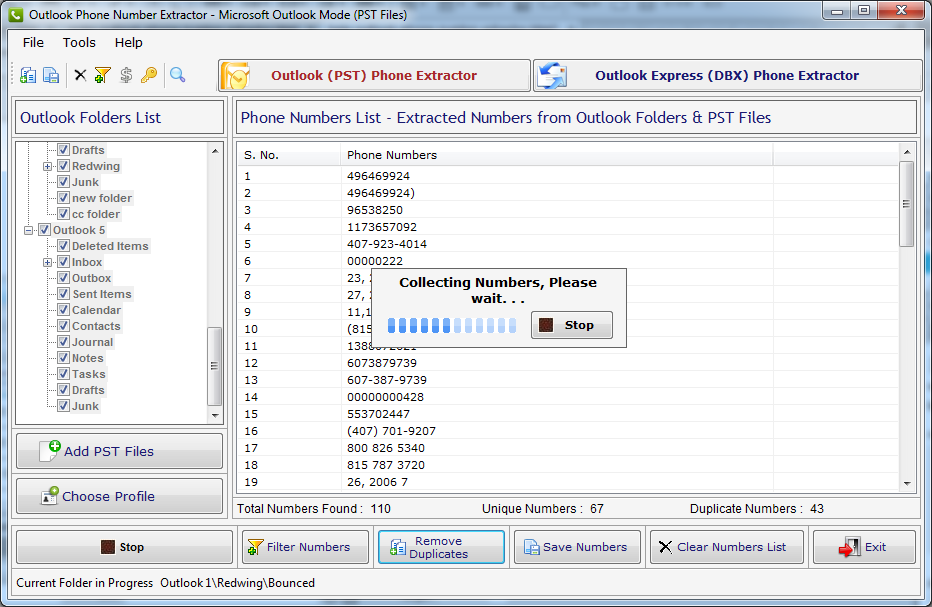Uncheck the Notes checkbox
The height and width of the screenshot is (607, 932).
pos(64,358)
